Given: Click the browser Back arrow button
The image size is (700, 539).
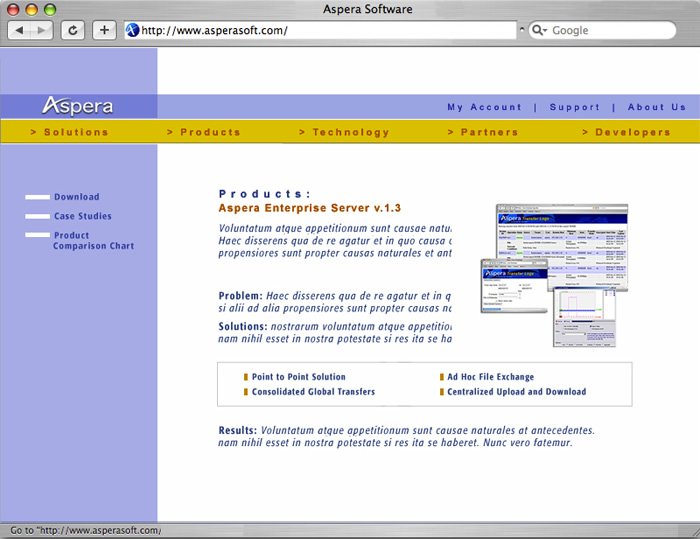Looking at the screenshot, I should pyautogui.click(x=19, y=30).
